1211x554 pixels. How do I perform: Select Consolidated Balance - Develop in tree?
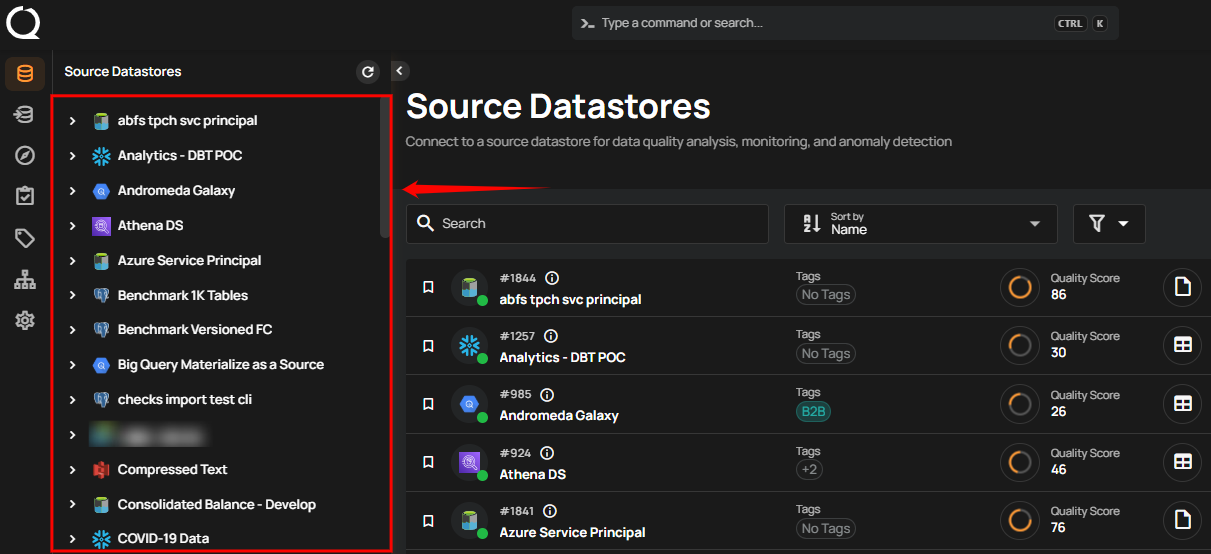[x=217, y=505]
